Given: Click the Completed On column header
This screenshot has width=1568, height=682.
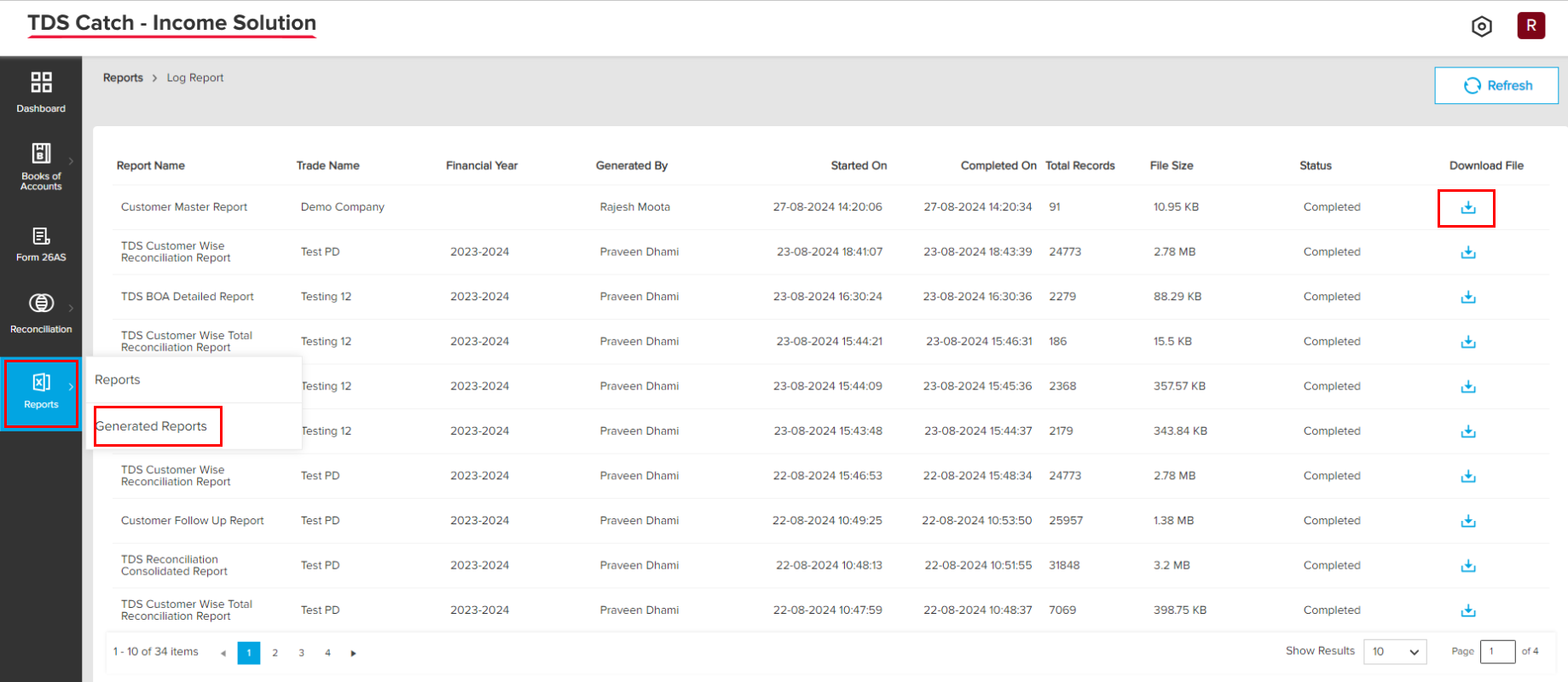Looking at the screenshot, I should pyautogui.click(x=998, y=165).
